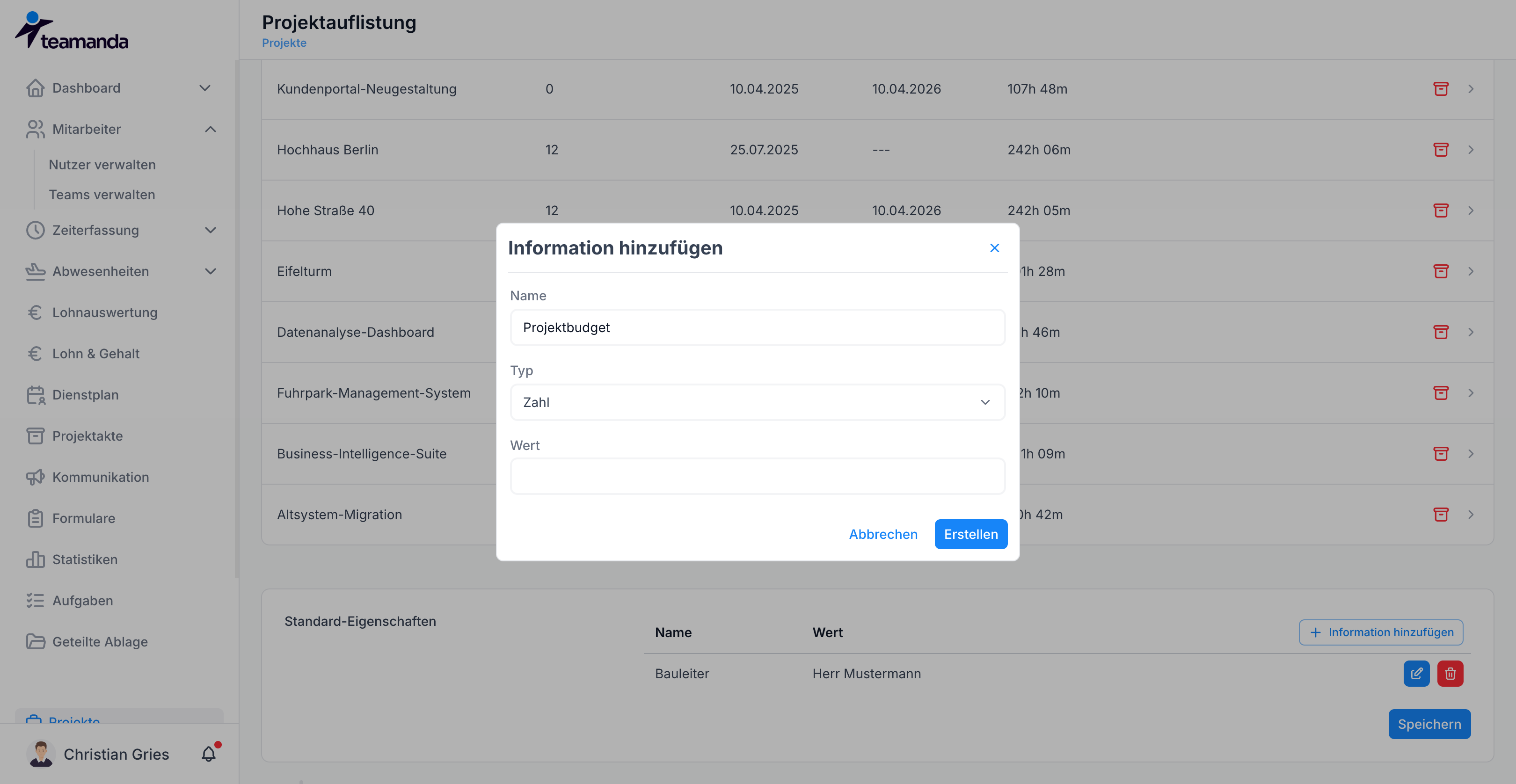Viewport: 1516px width, 784px height.
Task: Archive the Altsystem-Migration project
Action: pos(1440,515)
